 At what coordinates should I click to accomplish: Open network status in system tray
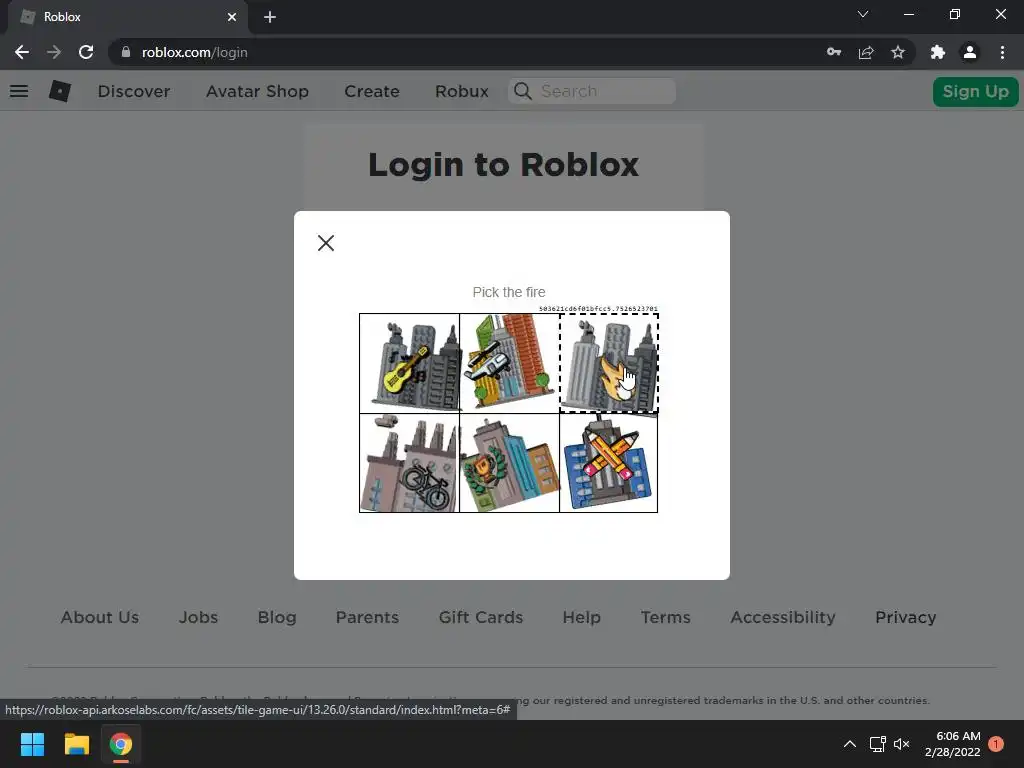coord(877,744)
